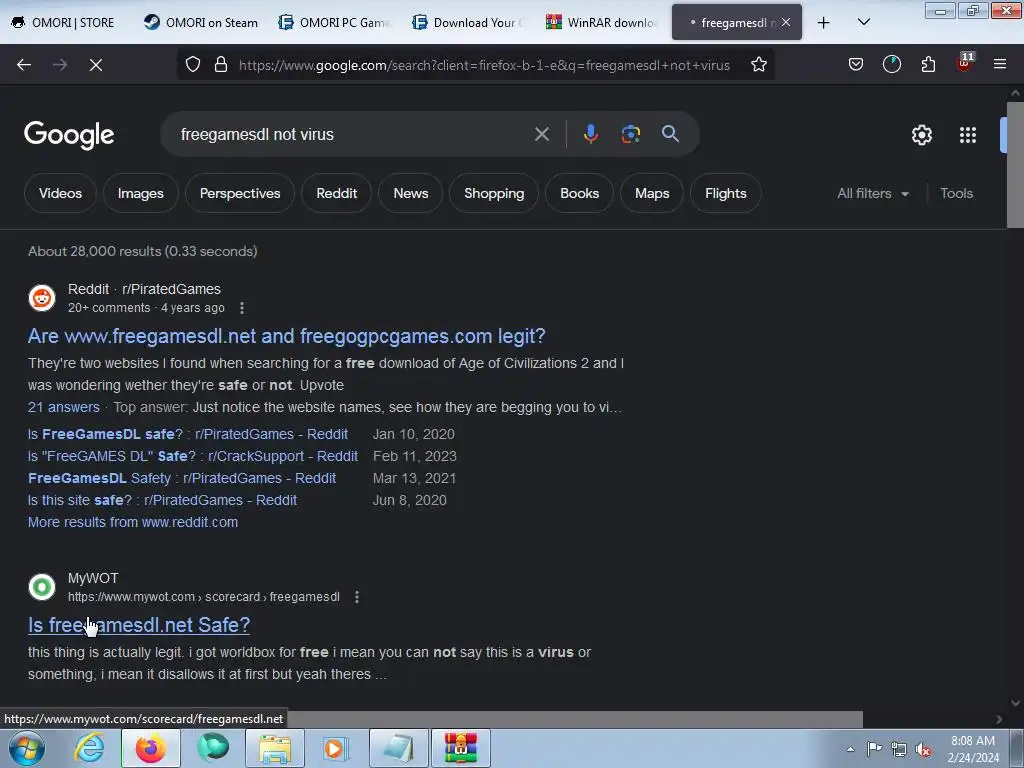The height and width of the screenshot is (768, 1024).
Task: Click the muted volume tray icon
Action: (923, 749)
